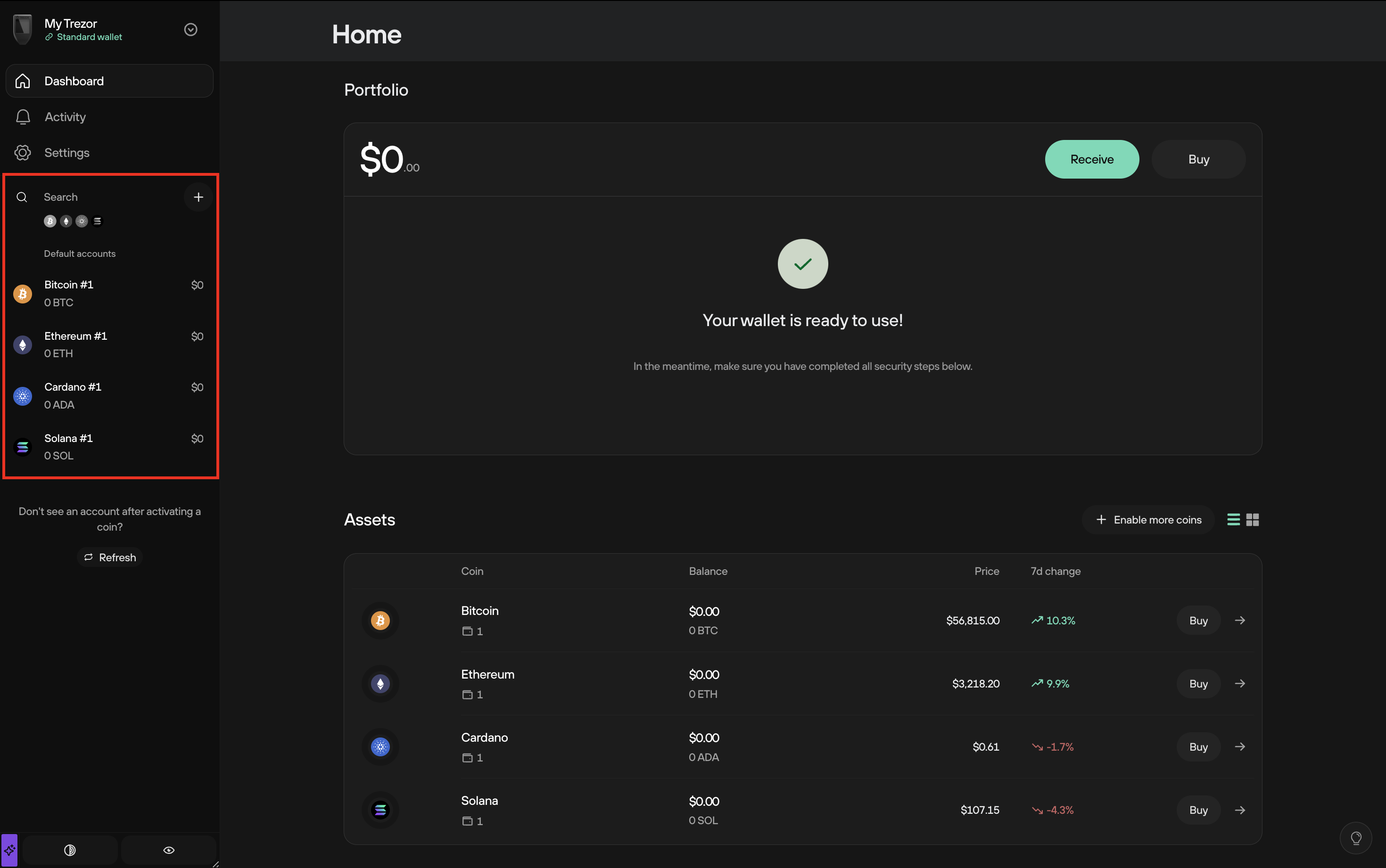Click the Dashboard navigation icon

pyautogui.click(x=22, y=80)
